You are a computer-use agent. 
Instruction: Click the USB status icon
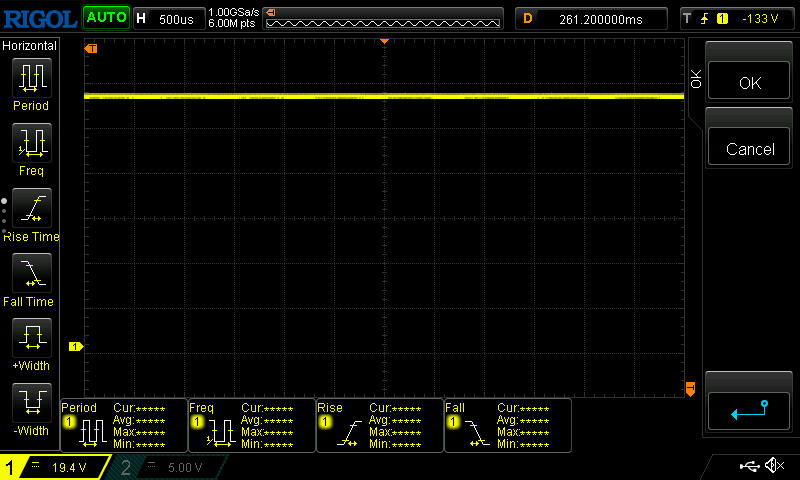pos(750,466)
